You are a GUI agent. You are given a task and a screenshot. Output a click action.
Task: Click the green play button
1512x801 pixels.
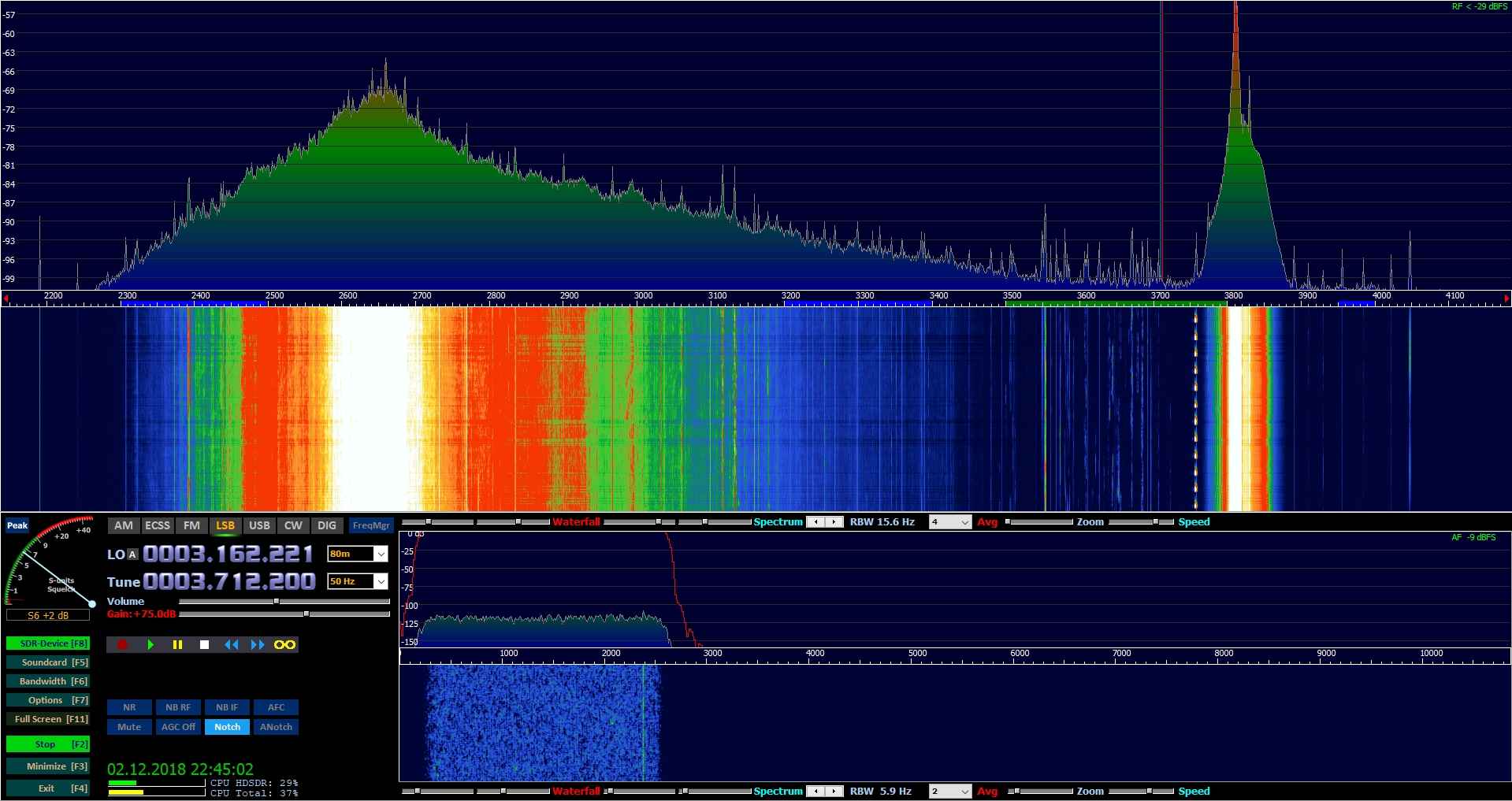click(x=150, y=644)
